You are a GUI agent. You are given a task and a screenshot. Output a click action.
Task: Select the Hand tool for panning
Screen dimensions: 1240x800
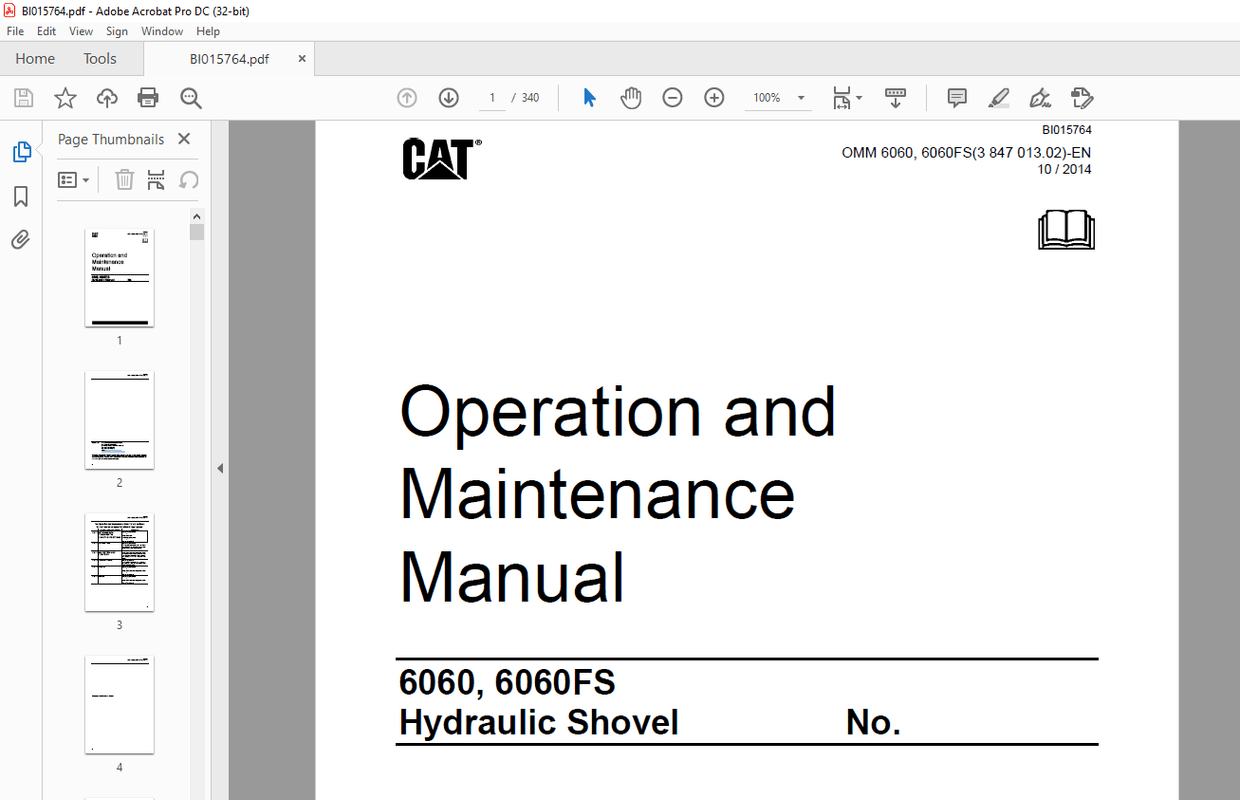[631, 97]
